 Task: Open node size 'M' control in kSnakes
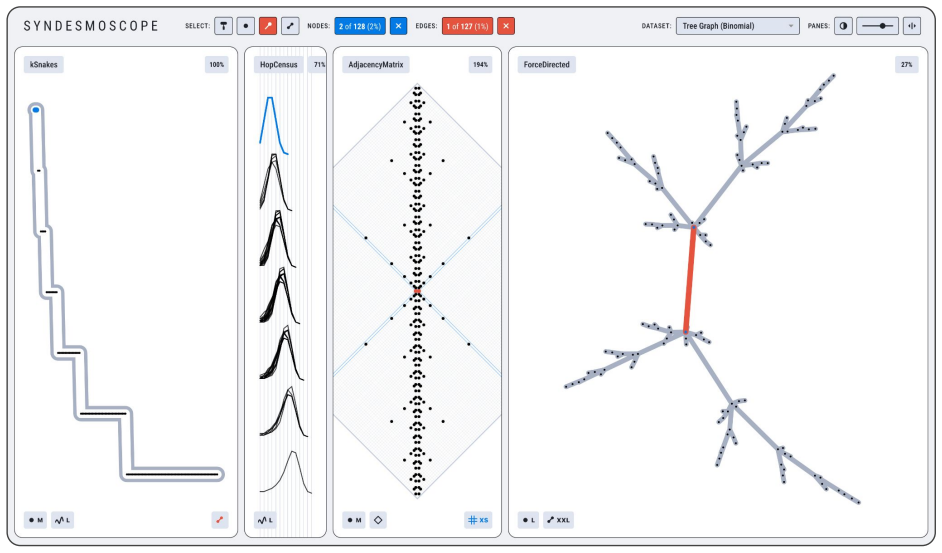[36, 520]
